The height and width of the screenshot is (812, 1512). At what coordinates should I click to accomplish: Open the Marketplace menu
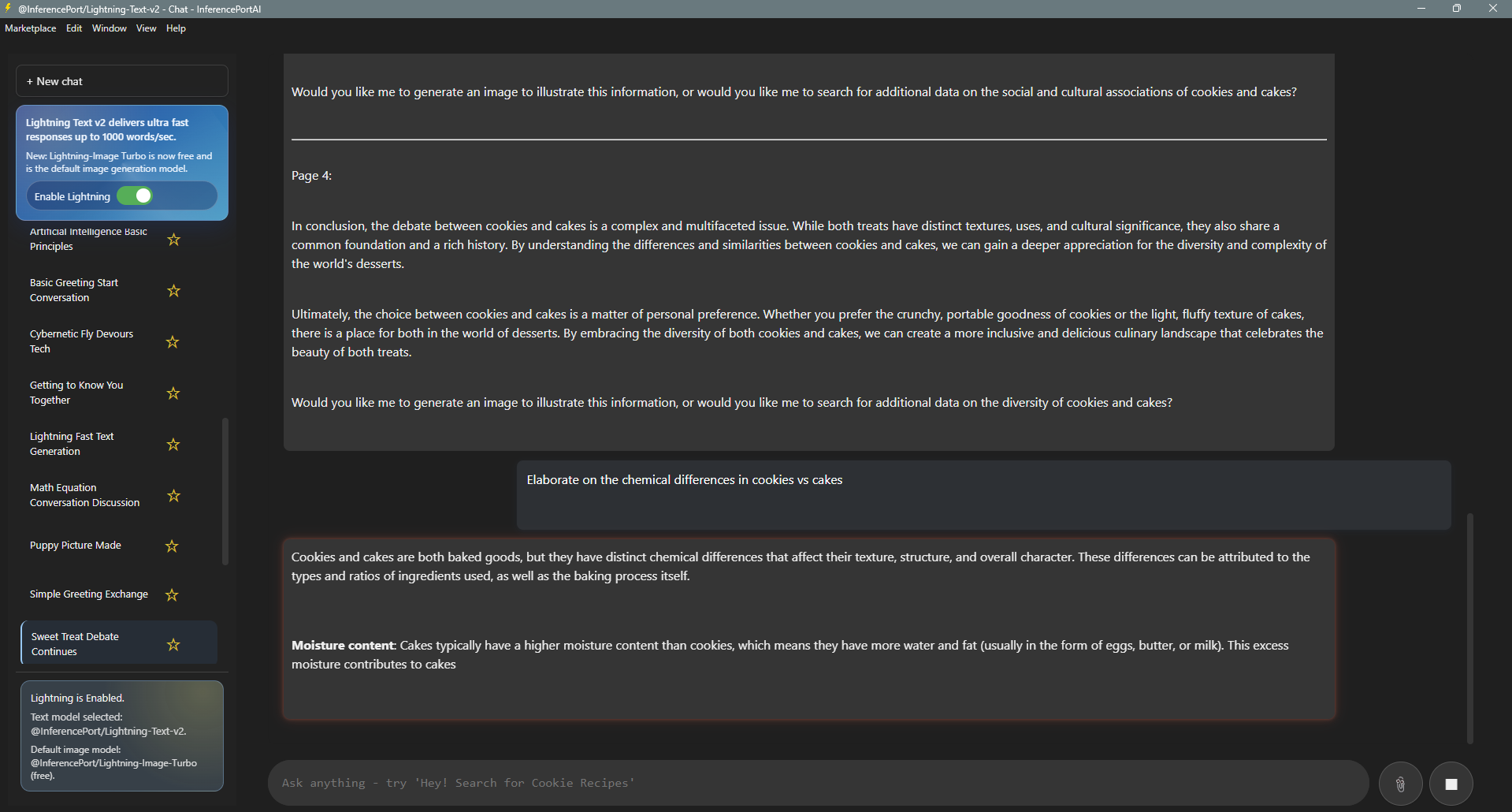click(x=31, y=28)
